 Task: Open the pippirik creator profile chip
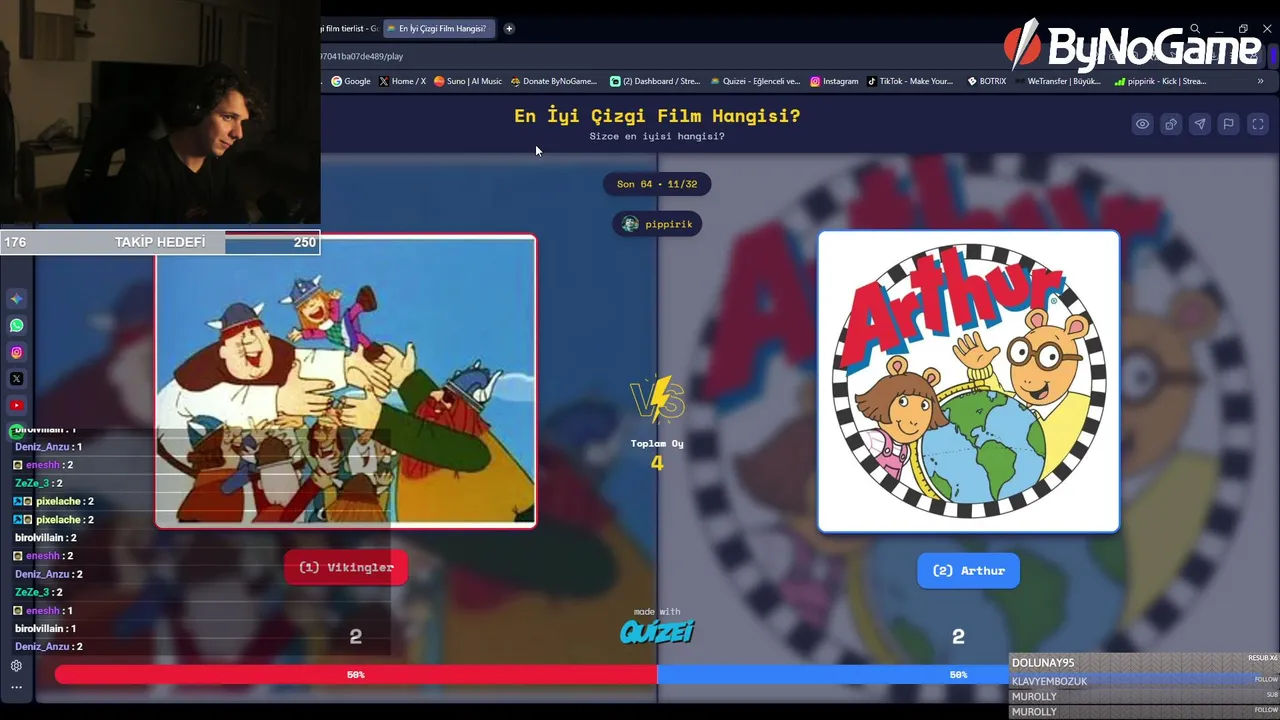658,224
